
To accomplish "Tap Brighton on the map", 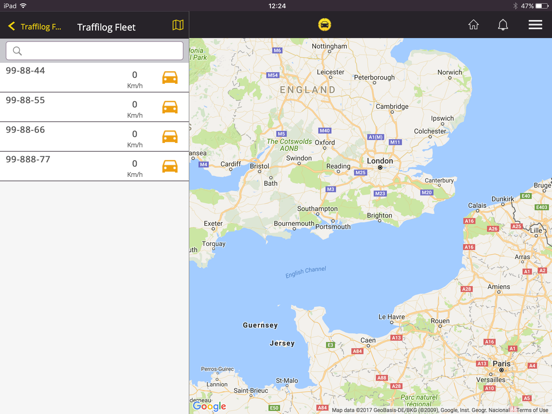I will (379, 215).
